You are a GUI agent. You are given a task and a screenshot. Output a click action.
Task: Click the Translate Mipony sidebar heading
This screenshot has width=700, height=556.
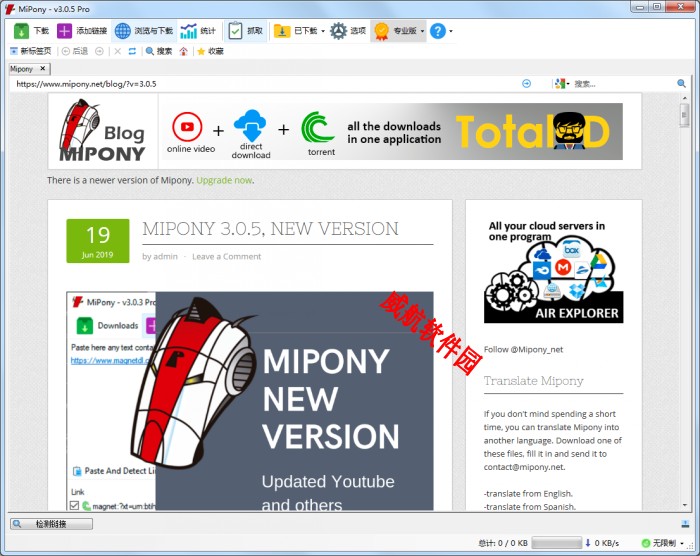[x=533, y=380]
